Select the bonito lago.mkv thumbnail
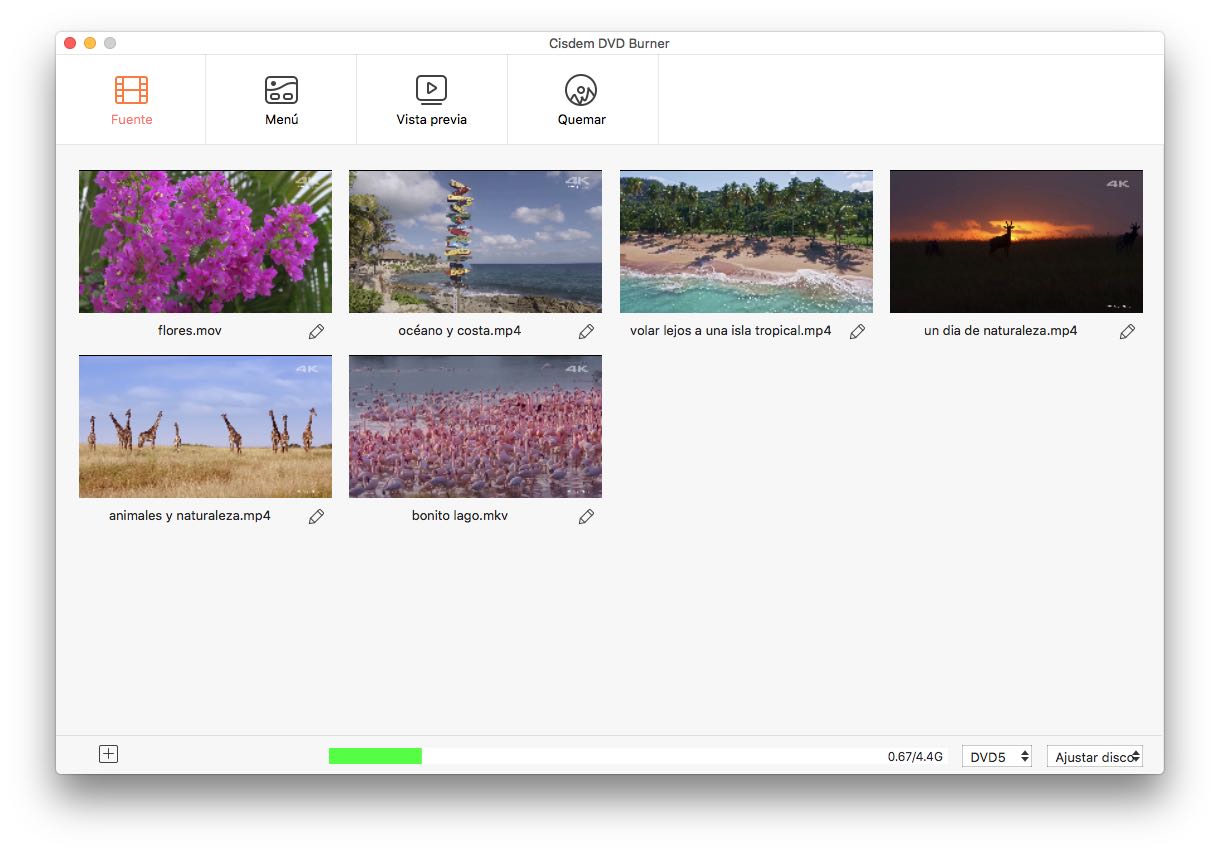The width and height of the screenshot is (1220, 854). coord(475,426)
